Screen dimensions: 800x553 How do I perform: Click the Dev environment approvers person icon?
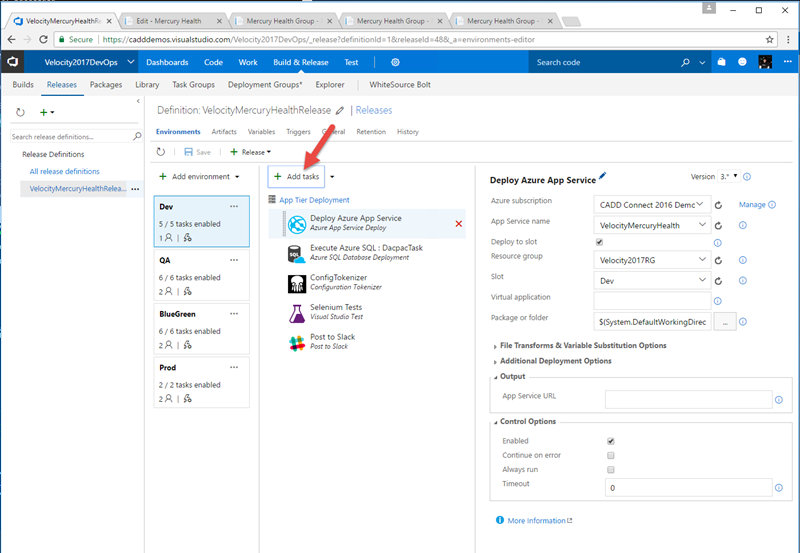pyautogui.click(x=168, y=238)
